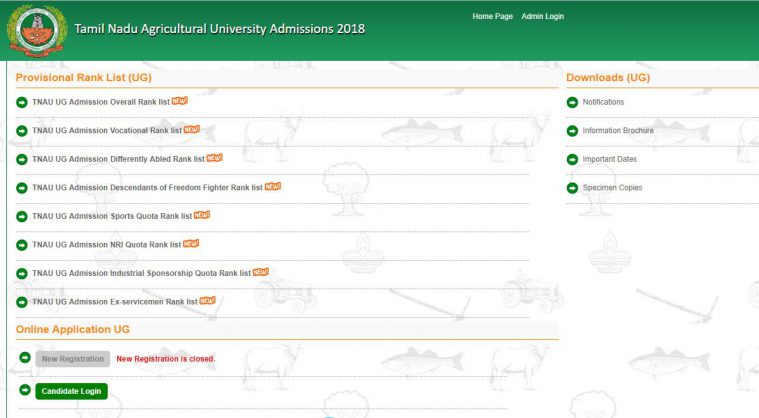Open Descendants of Freedom Fighter Rank list
The height and width of the screenshot is (418, 759).
tap(148, 188)
